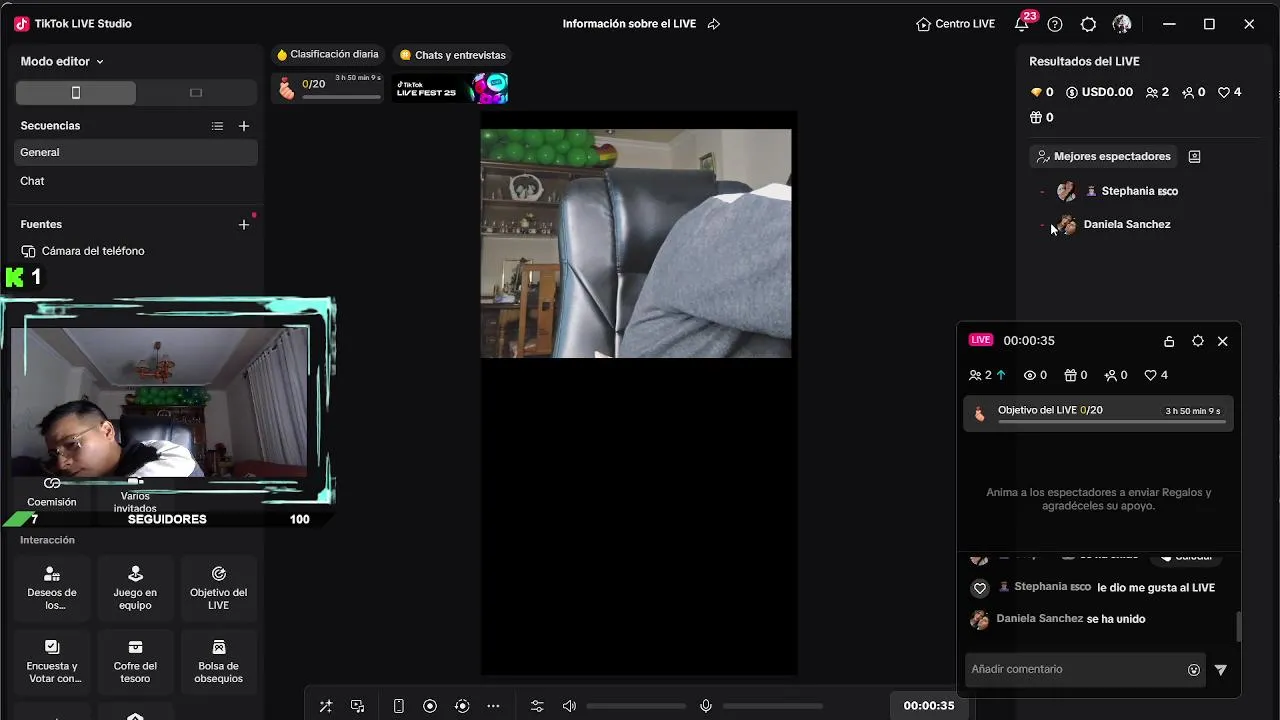Viewport: 1280px width, 720px height.
Task: Open the profile avatar menu
Action: tap(1122, 24)
